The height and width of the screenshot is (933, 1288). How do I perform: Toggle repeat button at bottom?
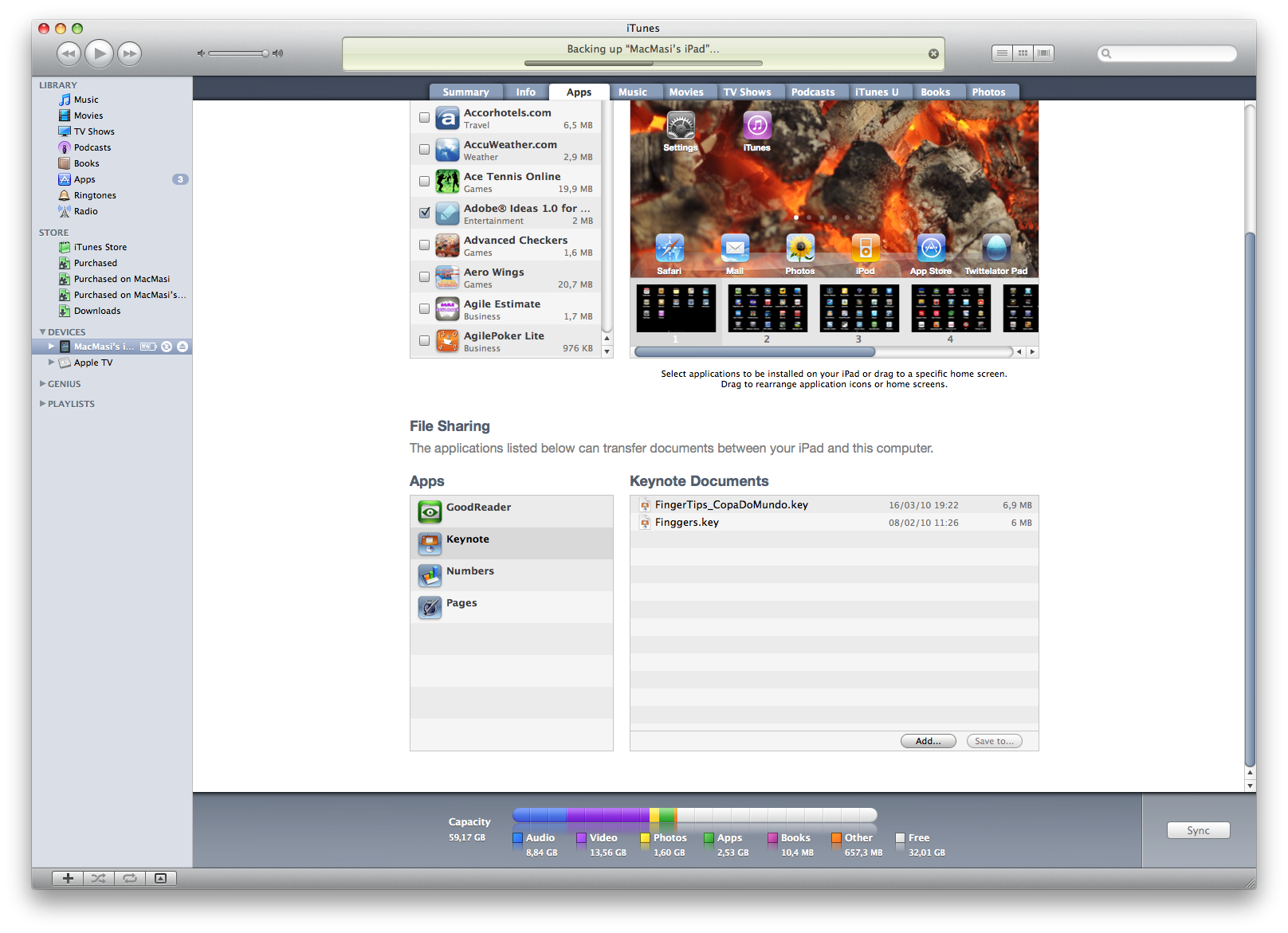point(129,878)
